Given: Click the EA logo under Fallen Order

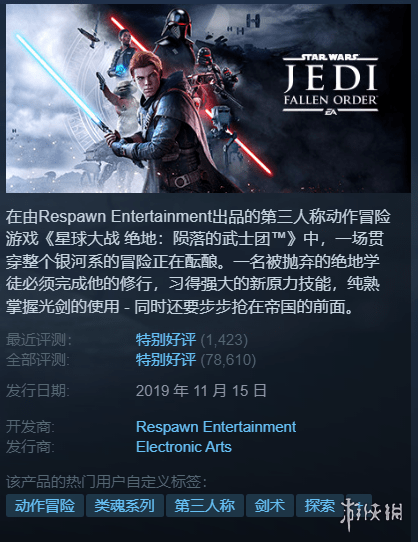Looking at the screenshot, I should point(330,112).
